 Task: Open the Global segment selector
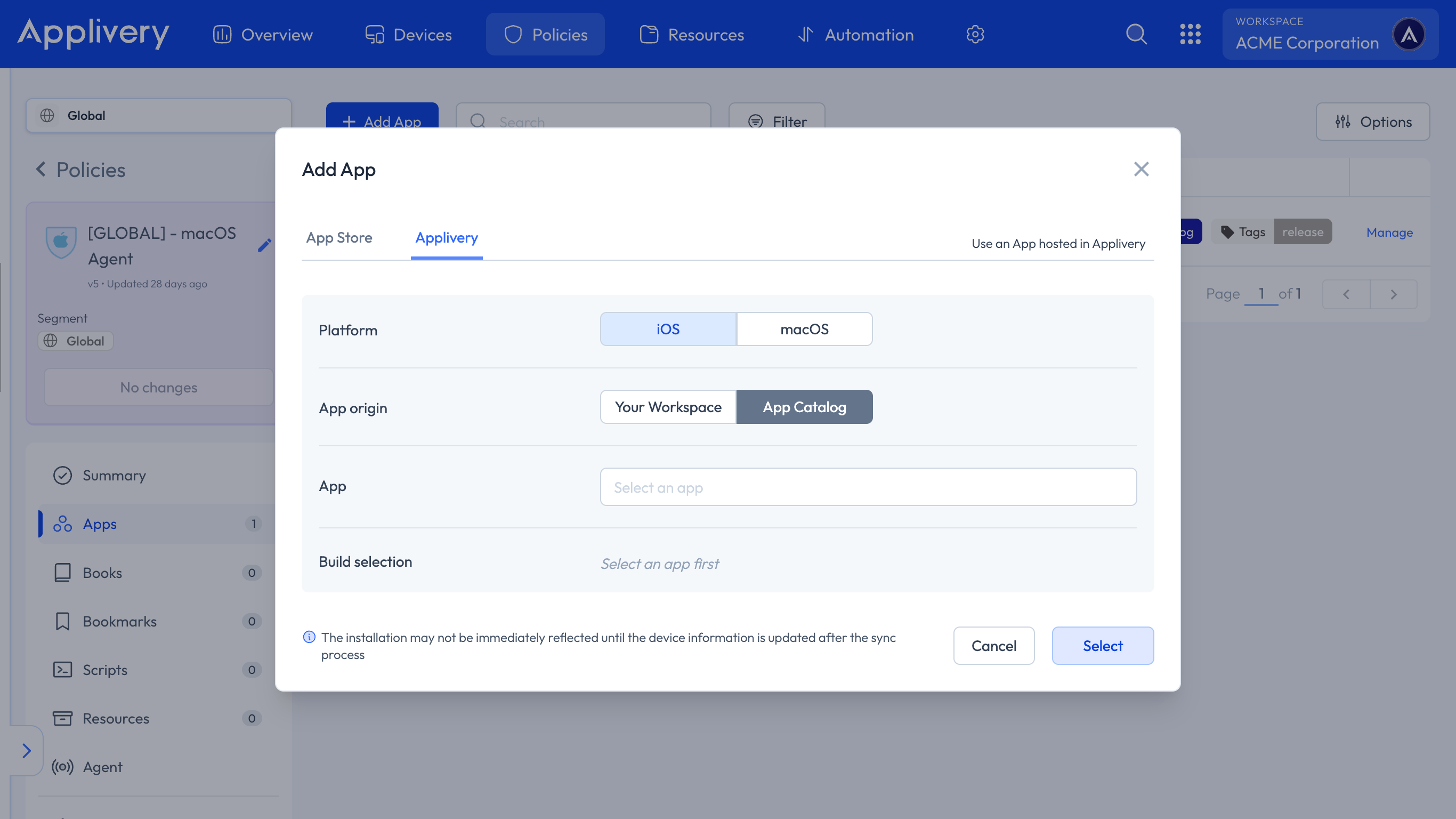(x=159, y=115)
